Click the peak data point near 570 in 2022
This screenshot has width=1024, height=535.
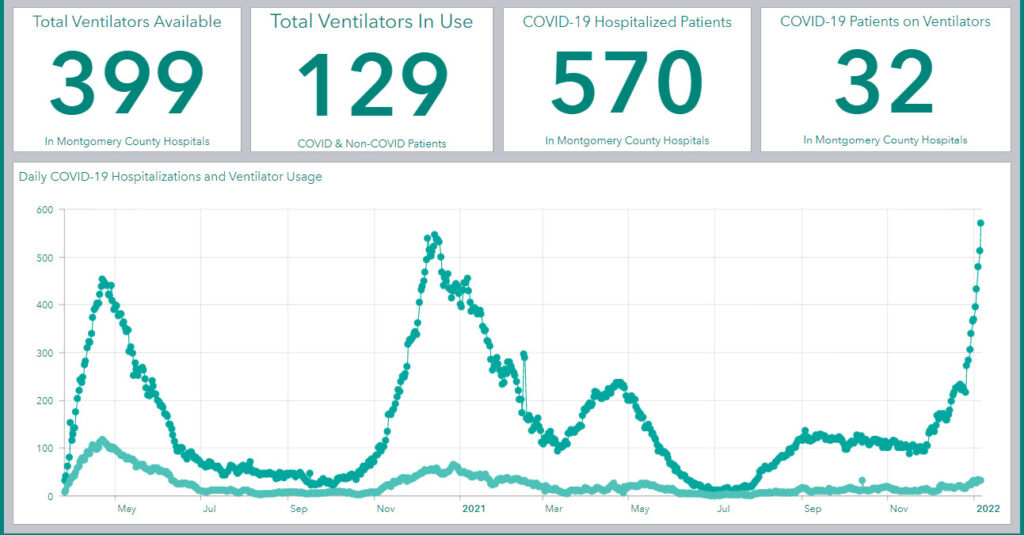click(980, 223)
